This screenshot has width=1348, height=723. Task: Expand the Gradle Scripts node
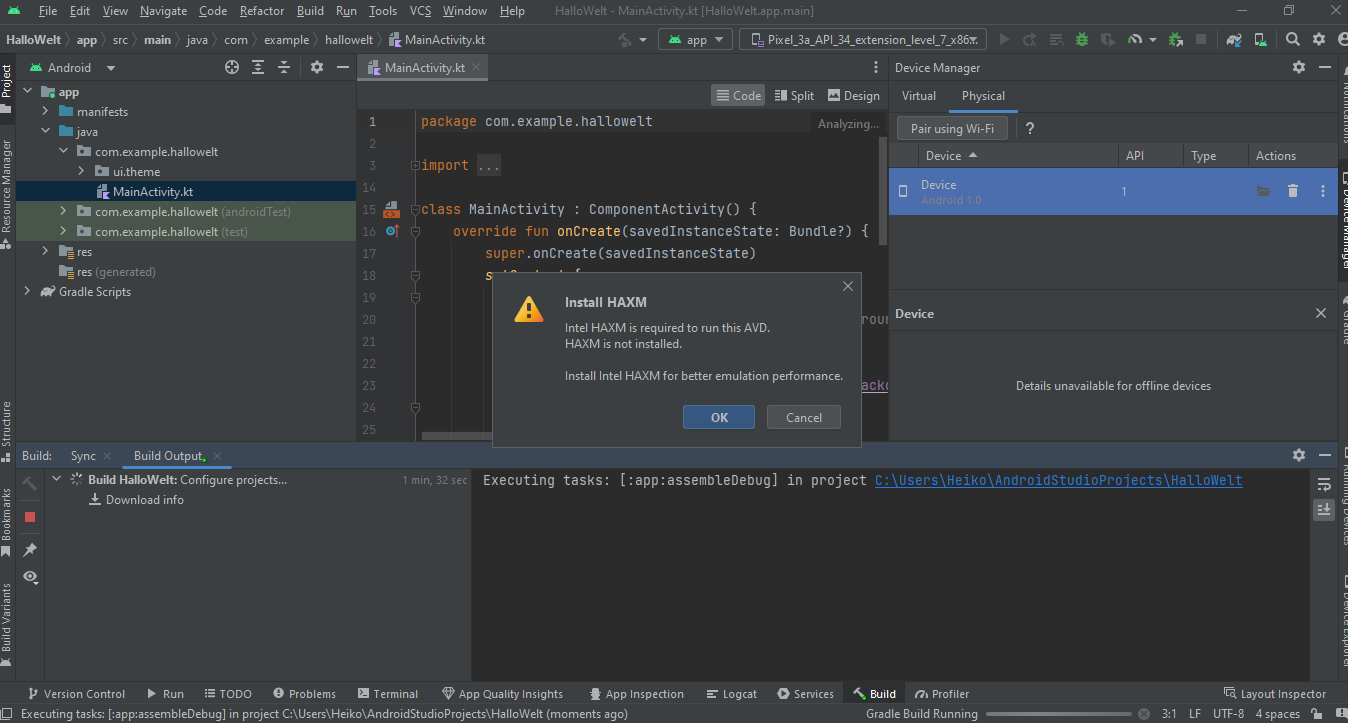(28, 291)
